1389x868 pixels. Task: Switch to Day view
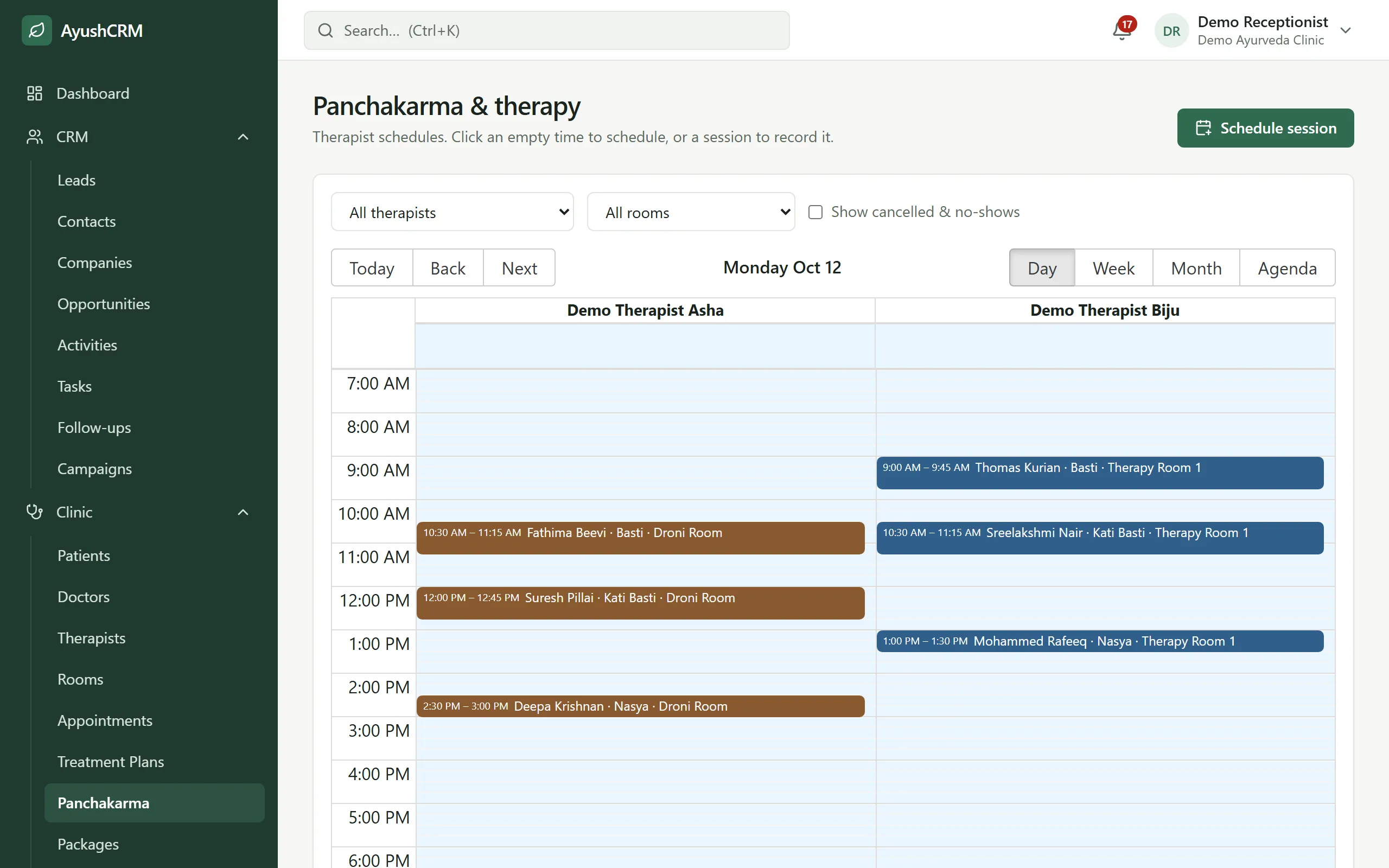(1042, 267)
